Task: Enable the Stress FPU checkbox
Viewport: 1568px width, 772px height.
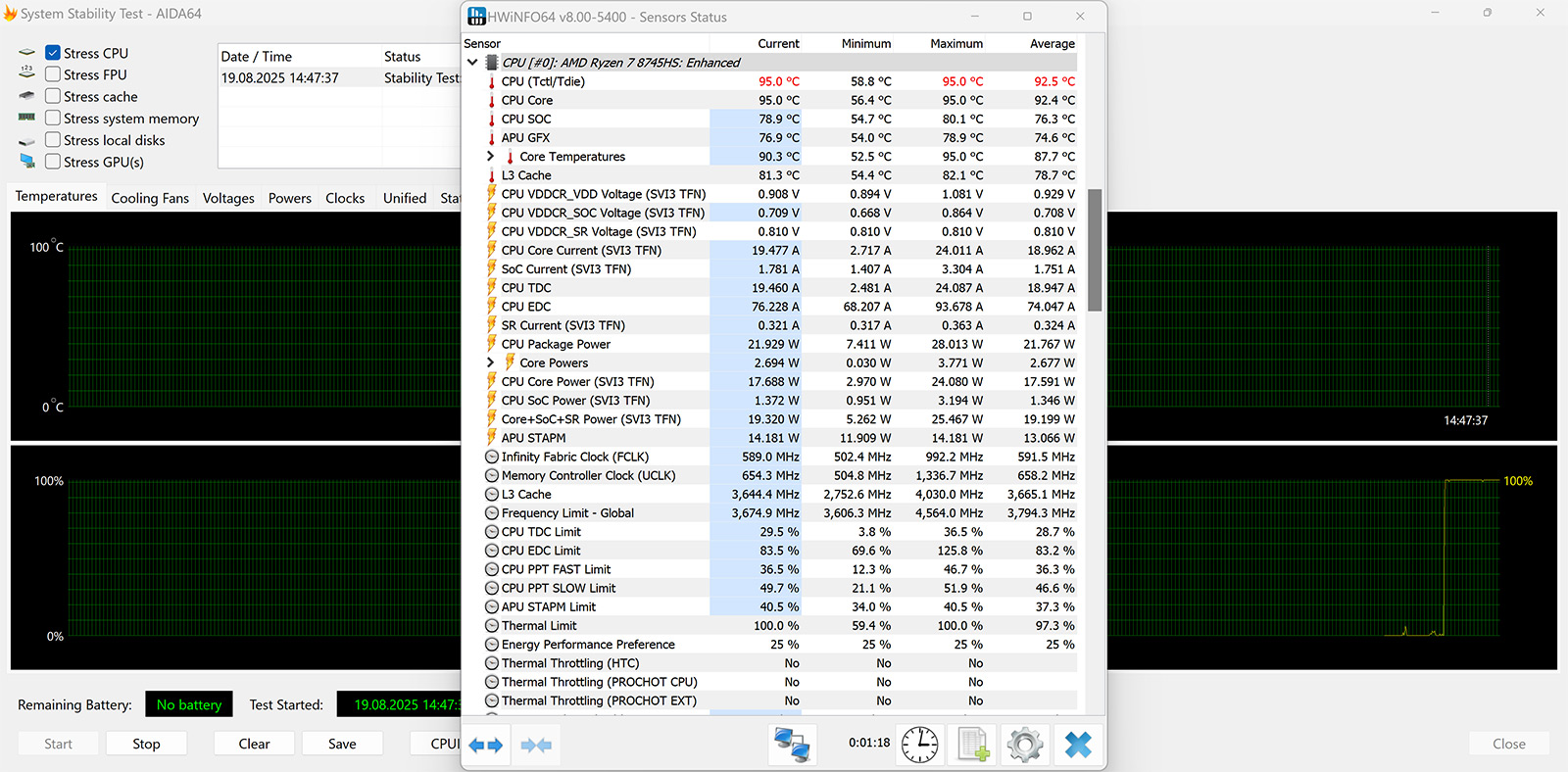Action: click(x=53, y=74)
